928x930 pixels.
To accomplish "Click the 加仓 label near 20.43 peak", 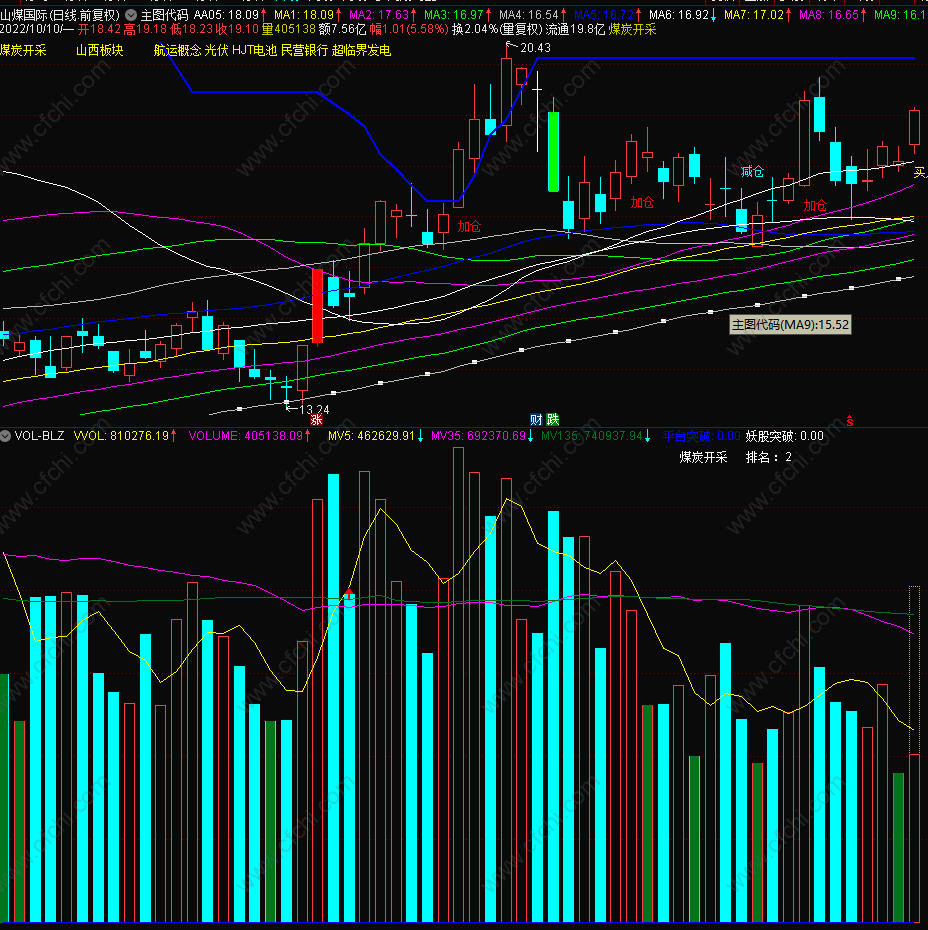I will (x=469, y=226).
